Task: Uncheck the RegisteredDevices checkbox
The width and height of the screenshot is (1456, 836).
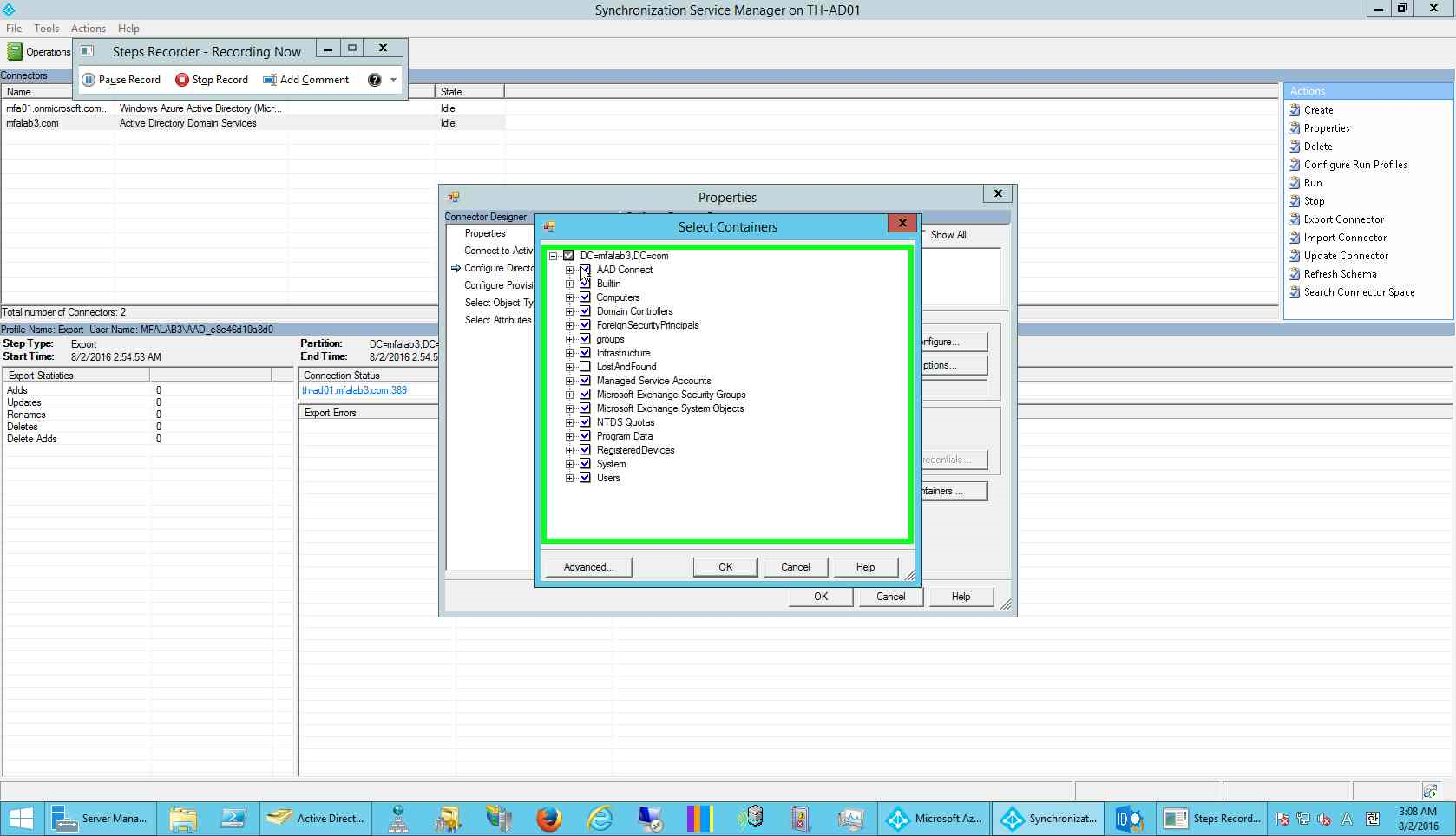Action: 585,450
